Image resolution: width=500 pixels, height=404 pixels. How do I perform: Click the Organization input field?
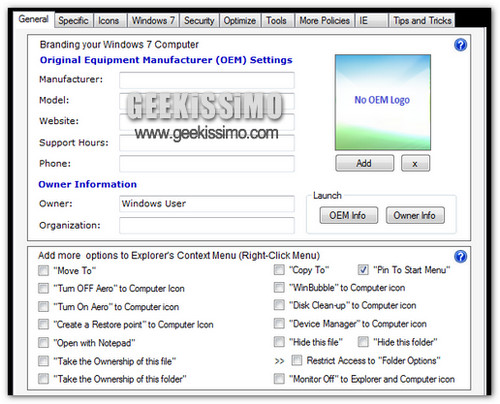(207, 225)
